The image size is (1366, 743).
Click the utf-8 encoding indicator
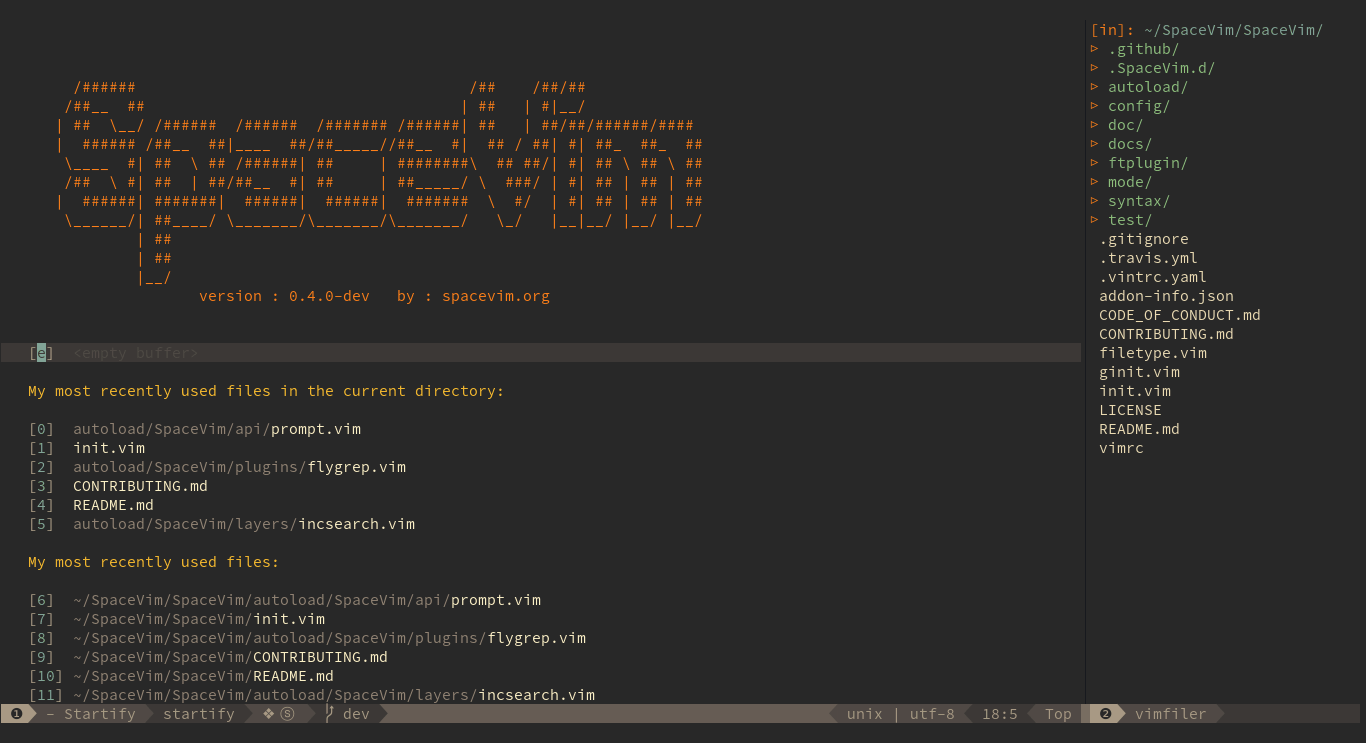(932, 714)
